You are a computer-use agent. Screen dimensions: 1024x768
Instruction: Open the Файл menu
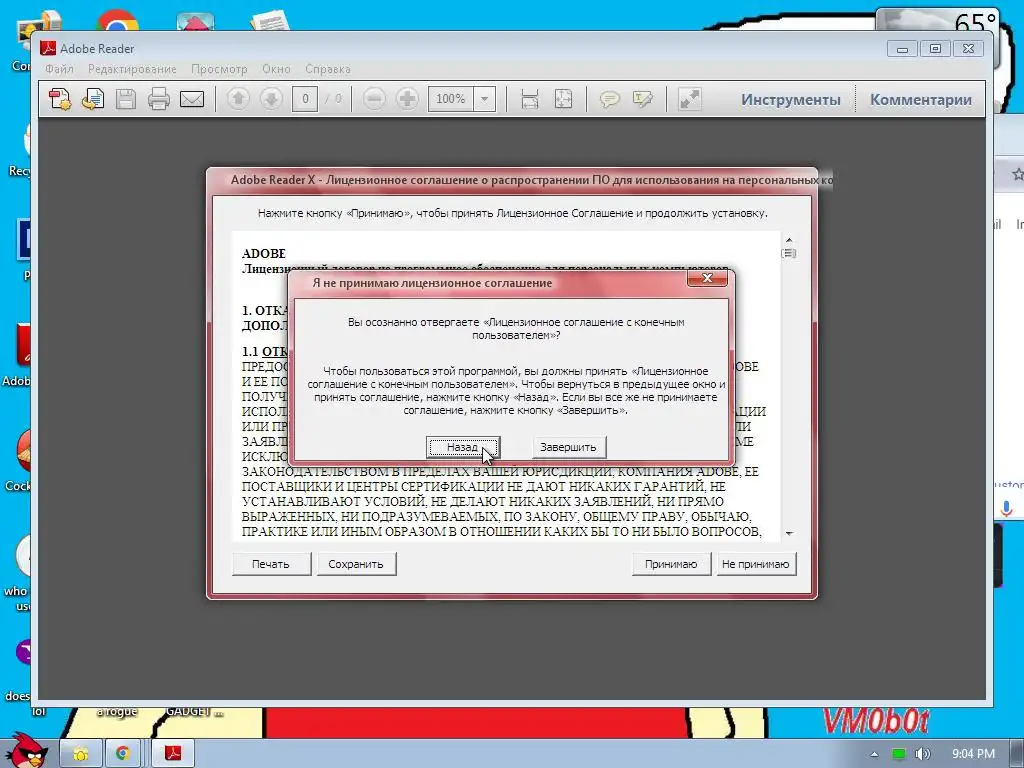[59, 69]
